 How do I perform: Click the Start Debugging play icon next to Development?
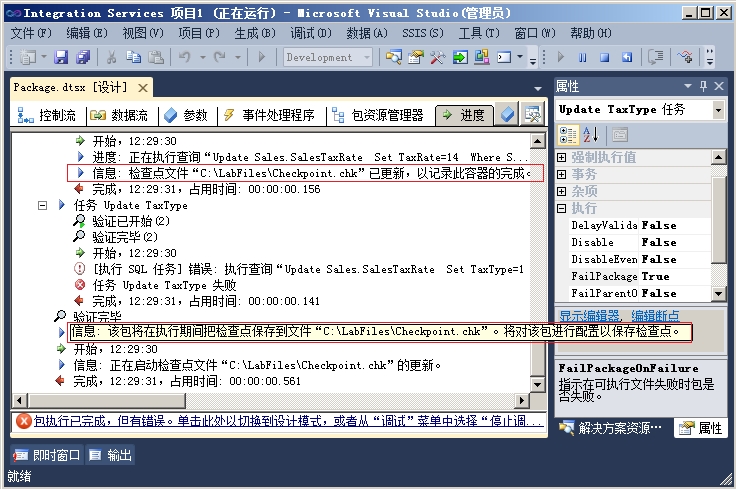tap(262, 57)
